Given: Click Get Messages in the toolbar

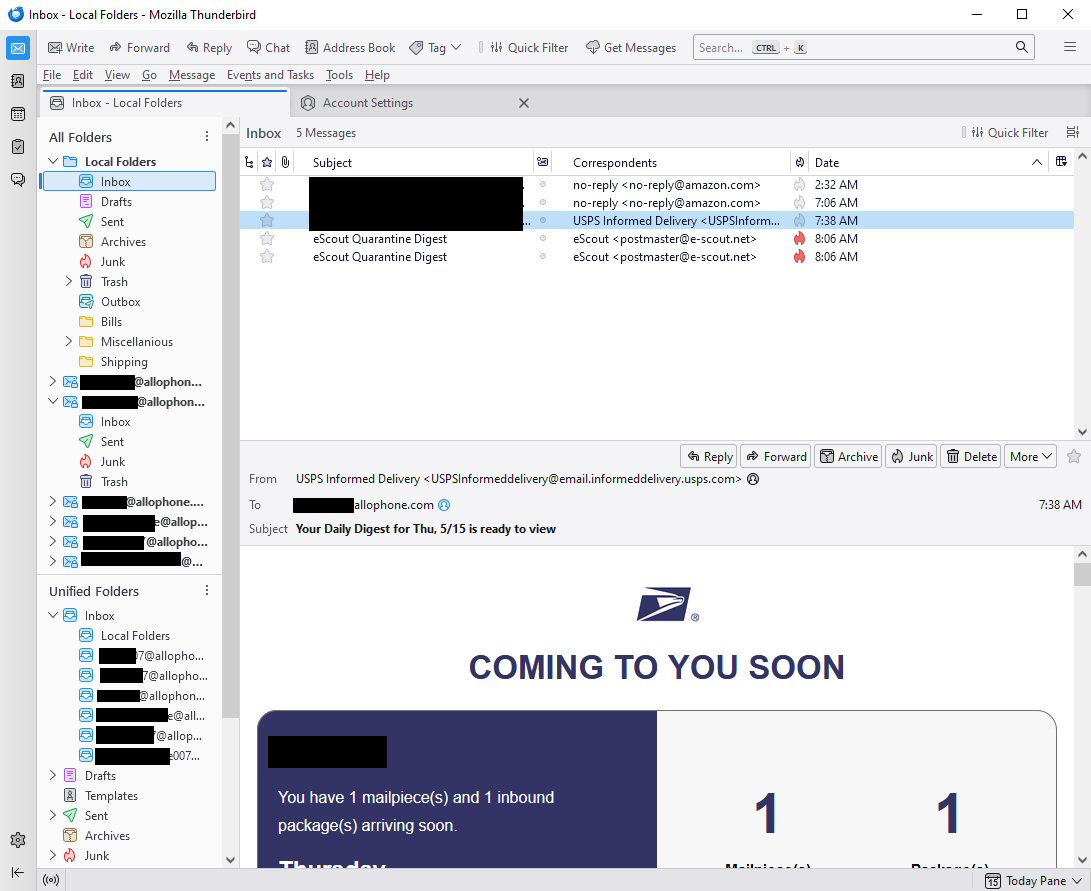Looking at the screenshot, I should [631, 47].
